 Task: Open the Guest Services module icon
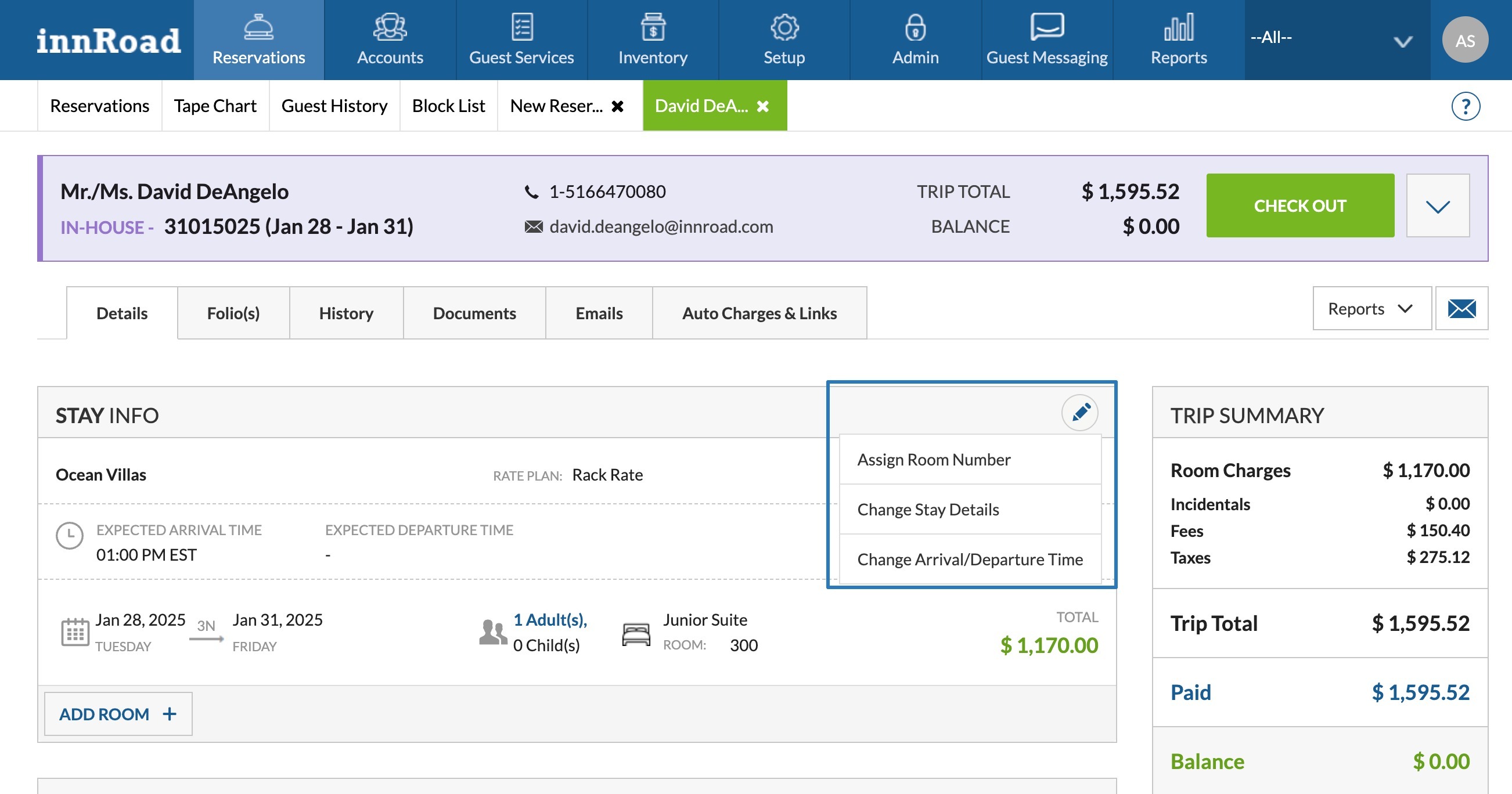(x=521, y=28)
